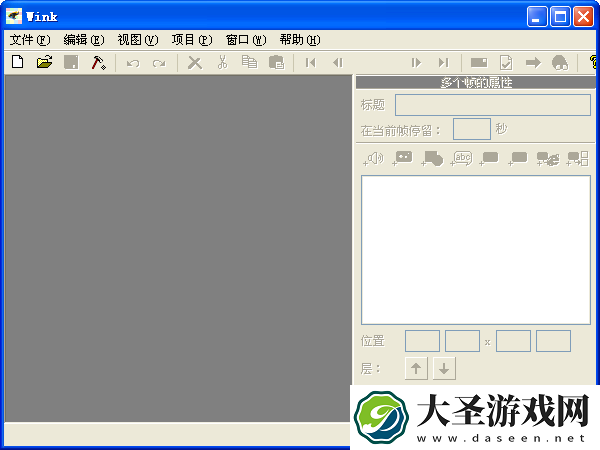Open the 项目(P) menu
Screen dimensions: 600x450
point(192,40)
